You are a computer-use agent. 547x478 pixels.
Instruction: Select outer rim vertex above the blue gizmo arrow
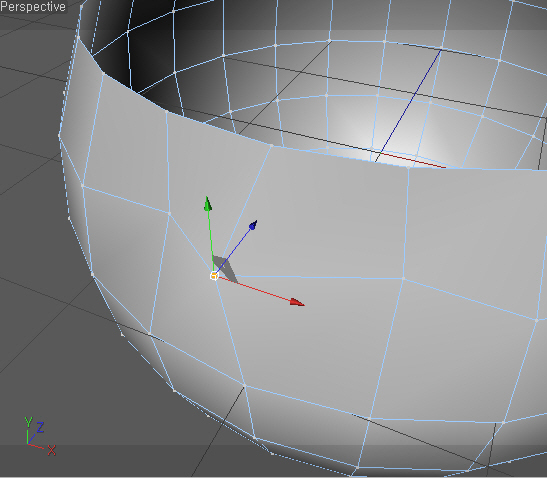pyautogui.click(x=271, y=146)
